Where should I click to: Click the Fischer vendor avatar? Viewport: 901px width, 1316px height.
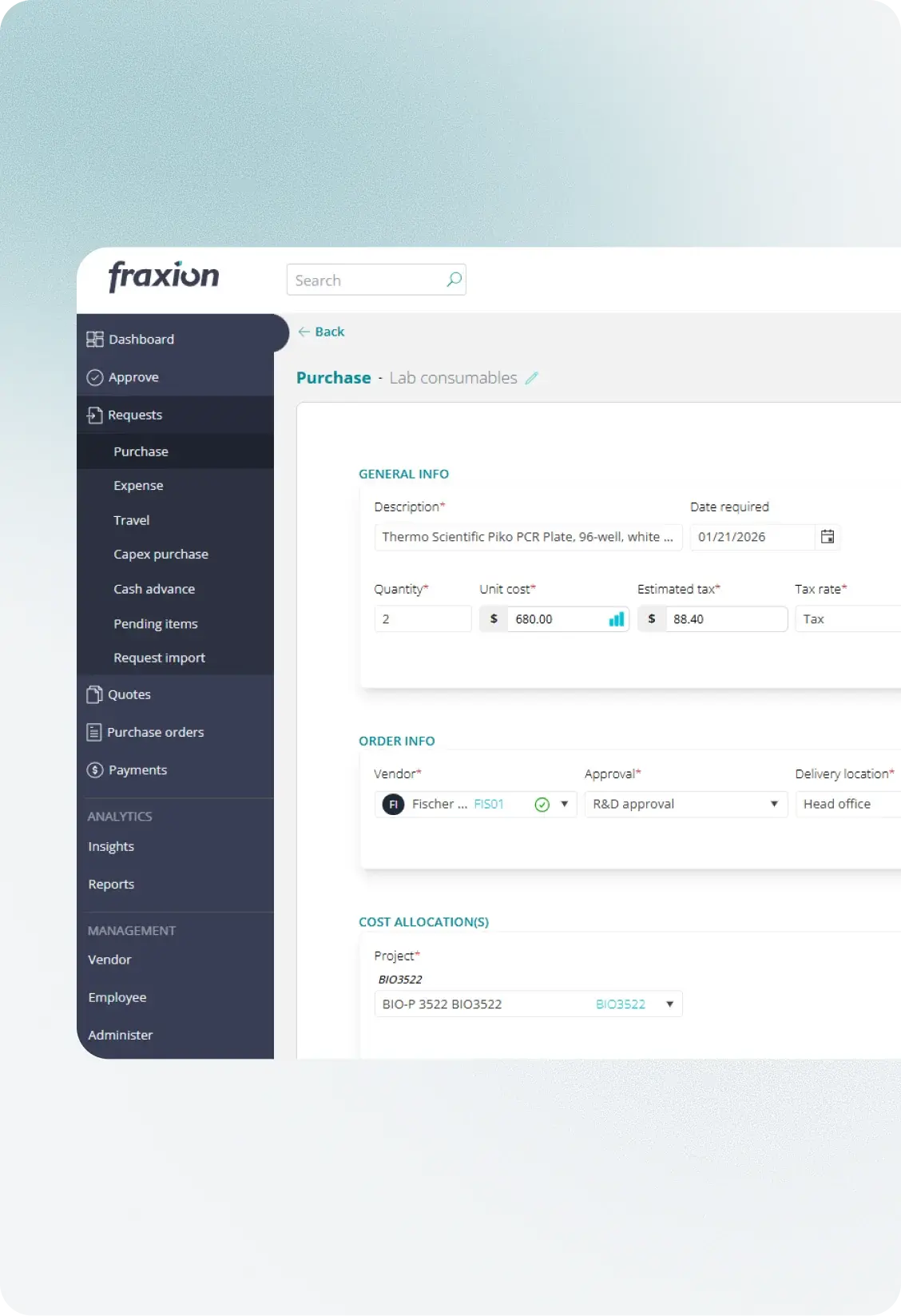(x=393, y=805)
